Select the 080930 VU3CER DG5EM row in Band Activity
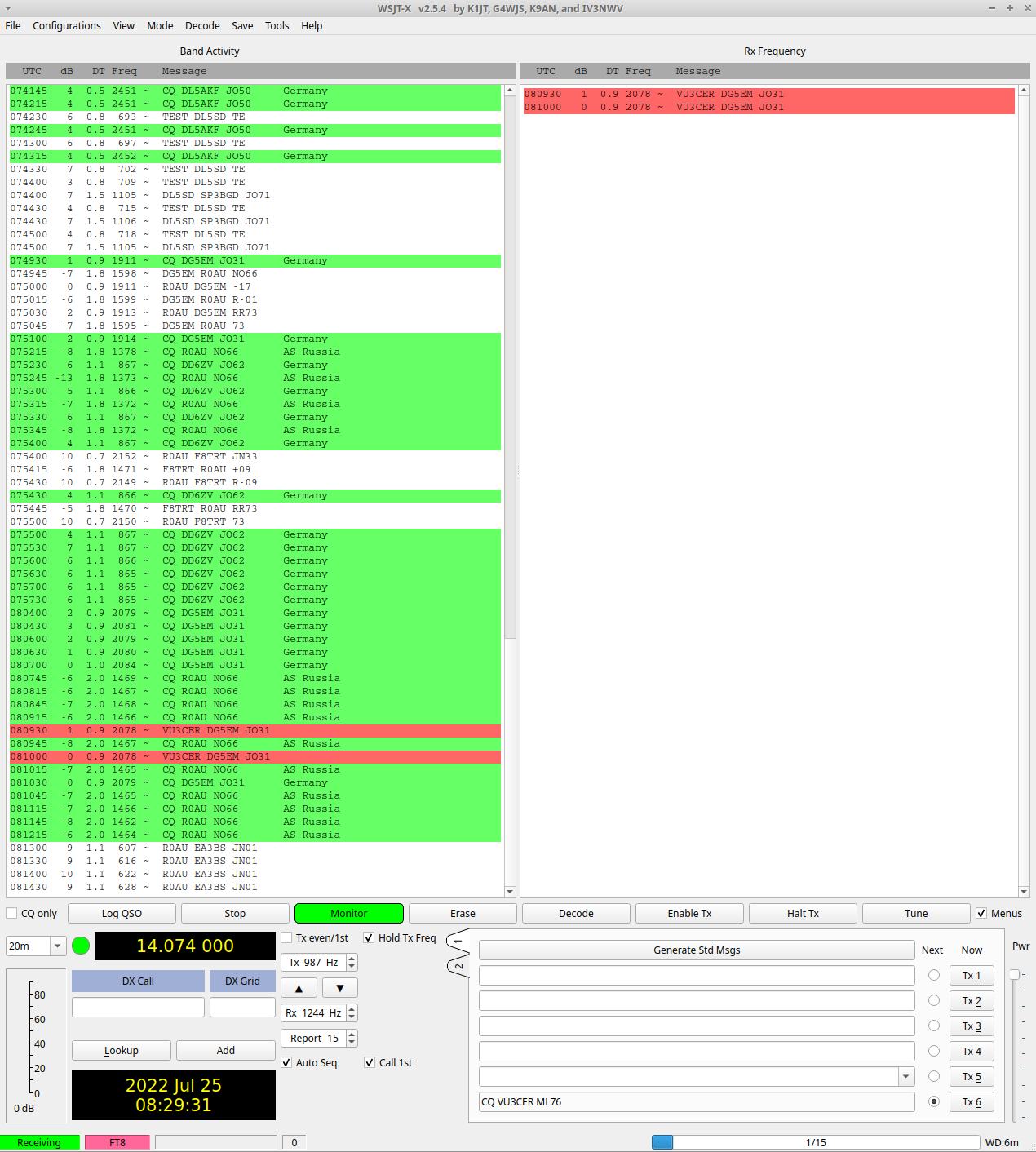The height and width of the screenshot is (1152, 1036). click(255, 730)
